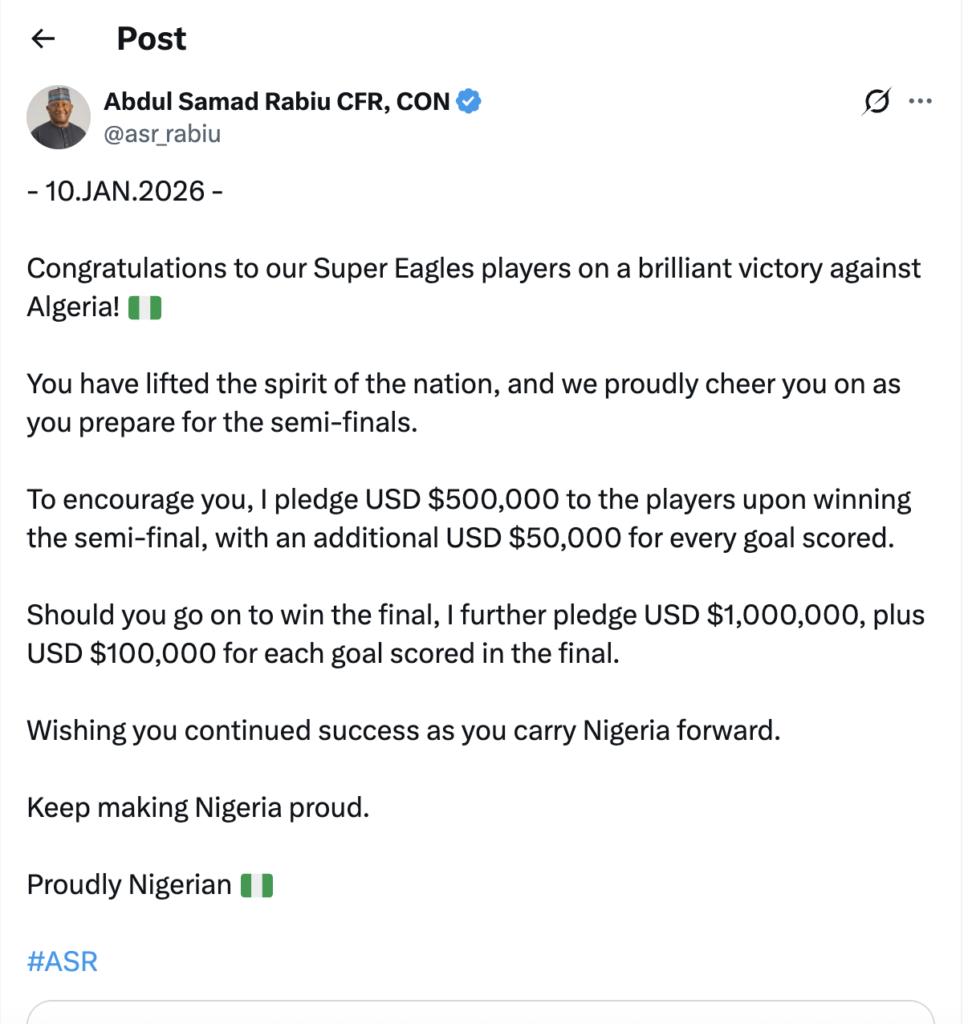Click the blue verified badge
Image resolution: width=968 pixels, height=1024 pixels.
(470, 101)
